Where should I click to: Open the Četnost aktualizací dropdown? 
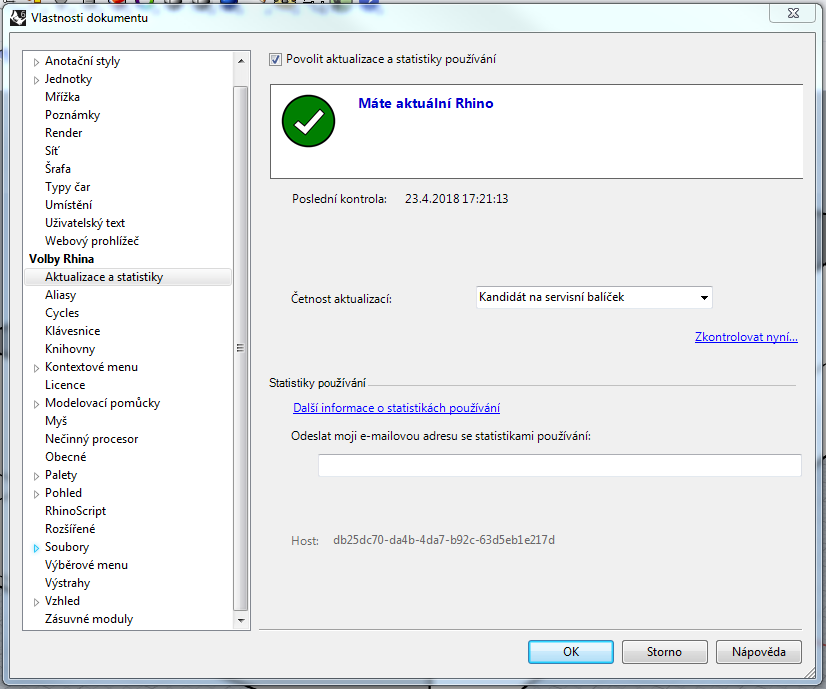(594, 298)
